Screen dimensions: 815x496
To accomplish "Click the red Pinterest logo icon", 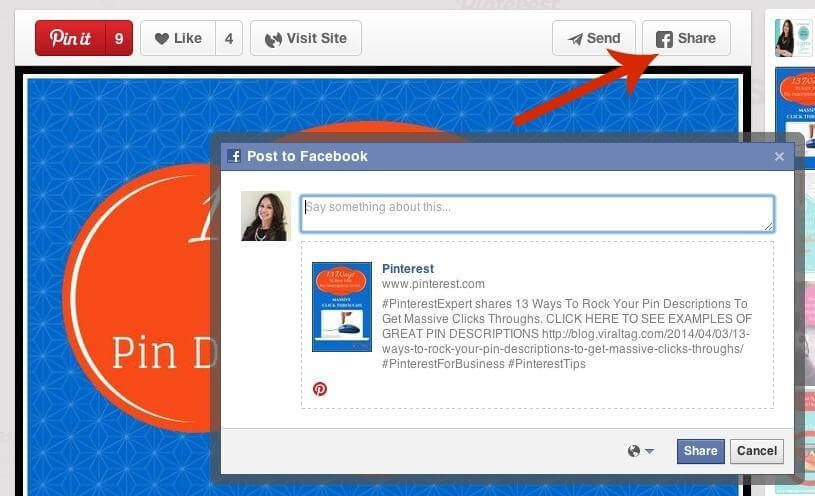I will tap(320, 389).
